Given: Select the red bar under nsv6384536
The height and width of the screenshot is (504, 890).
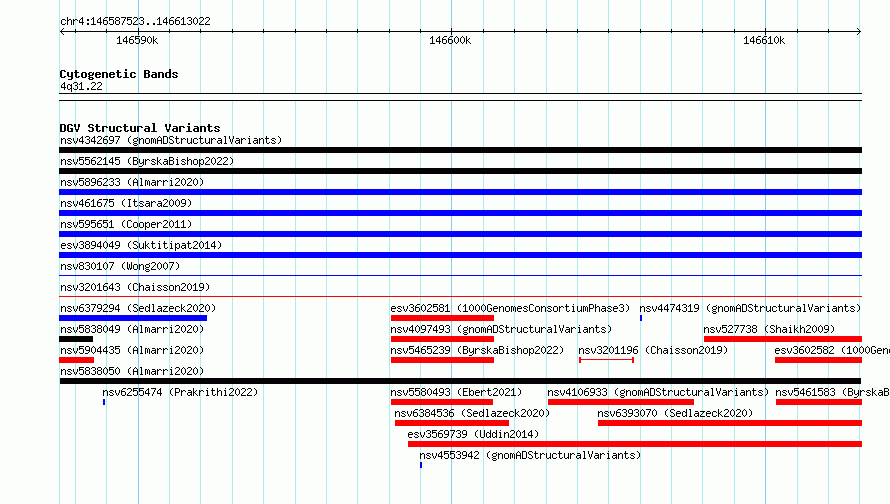Looking at the screenshot, I should (452, 423).
